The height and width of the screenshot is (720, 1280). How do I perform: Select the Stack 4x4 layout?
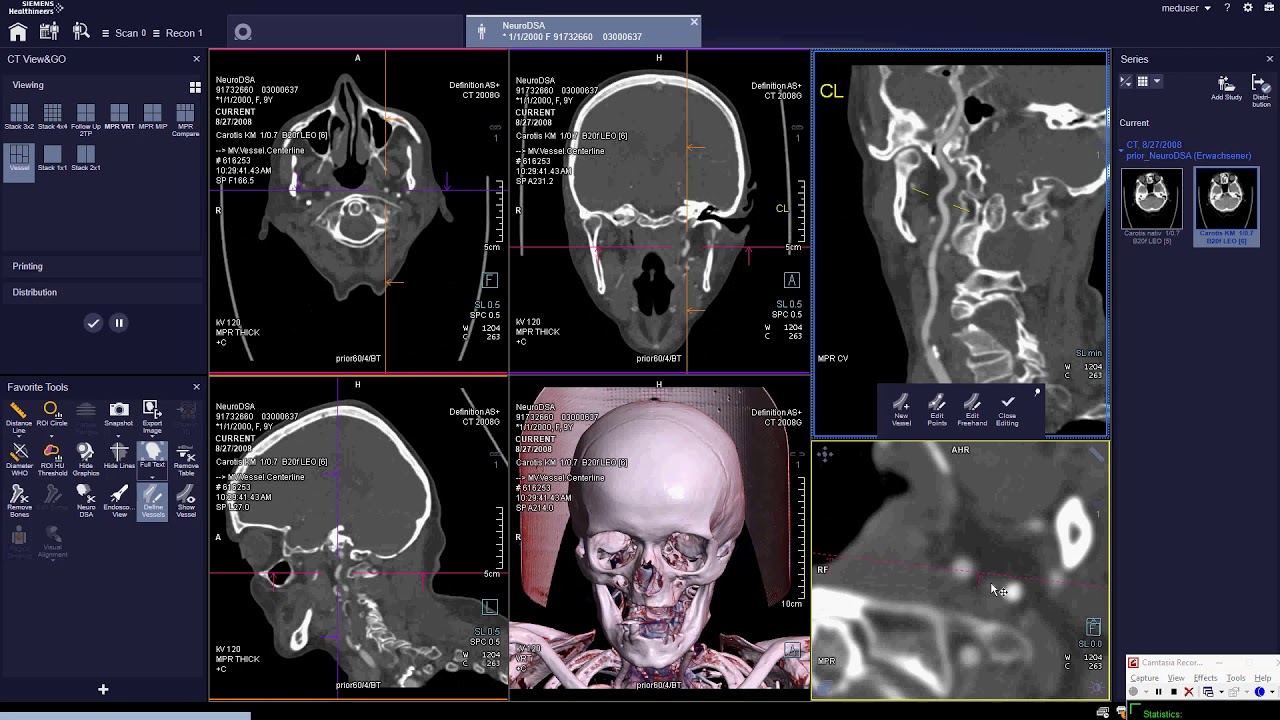pyautogui.click(x=52, y=118)
